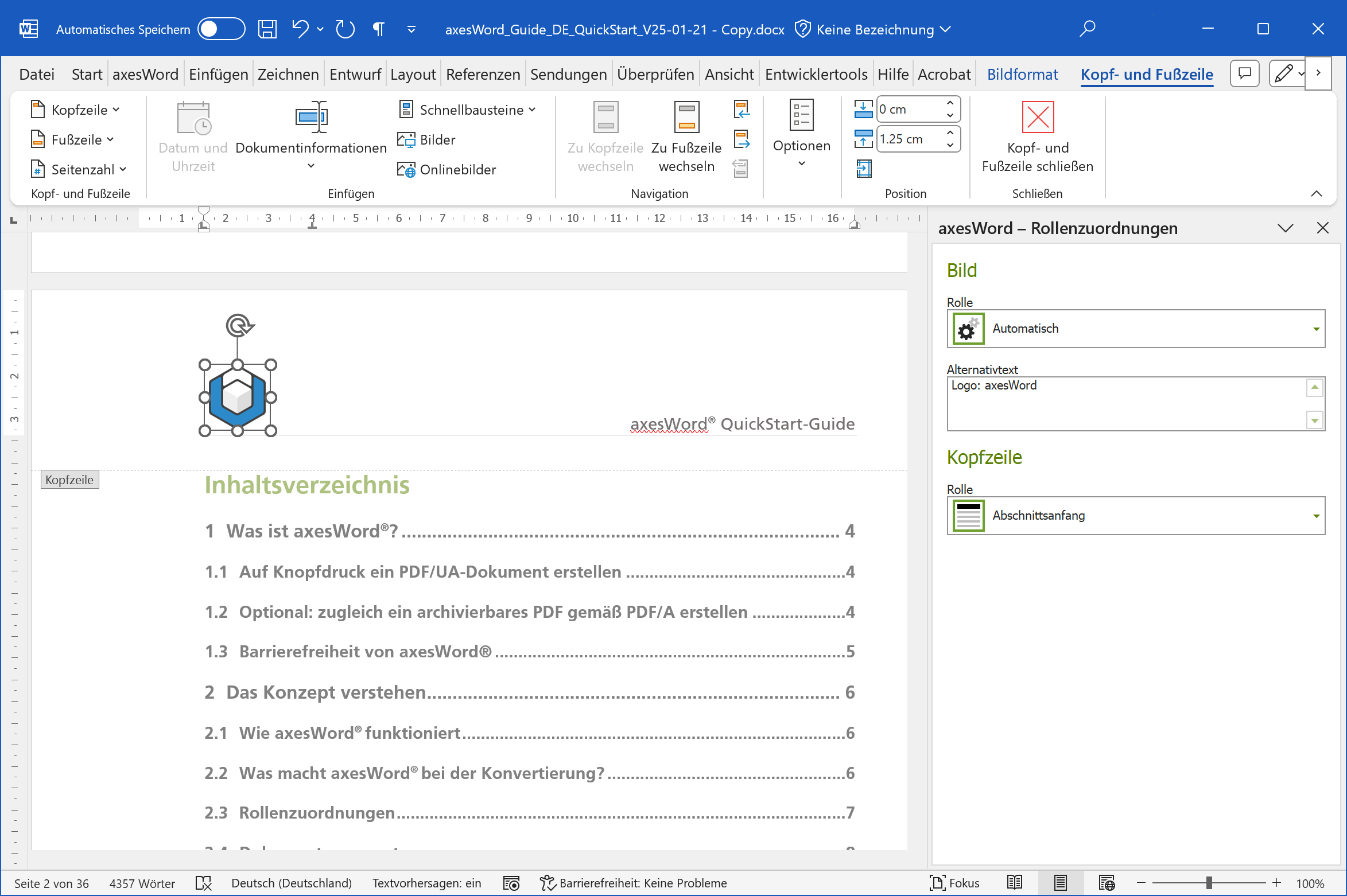1347x896 pixels.
Task: Click the Seite 2 von 36 status
Action: pyautogui.click(x=52, y=883)
